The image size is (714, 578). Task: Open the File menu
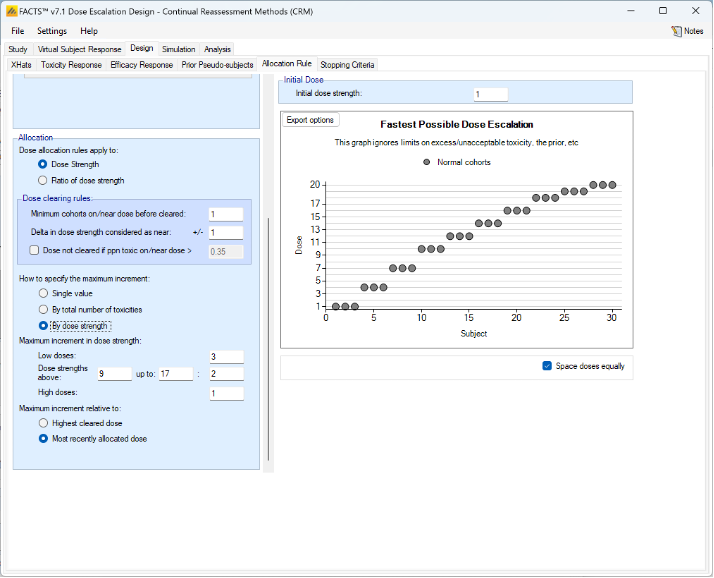point(18,31)
